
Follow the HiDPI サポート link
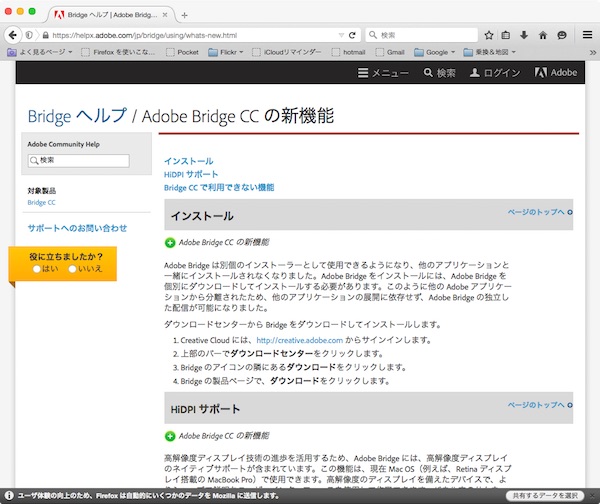tap(191, 174)
